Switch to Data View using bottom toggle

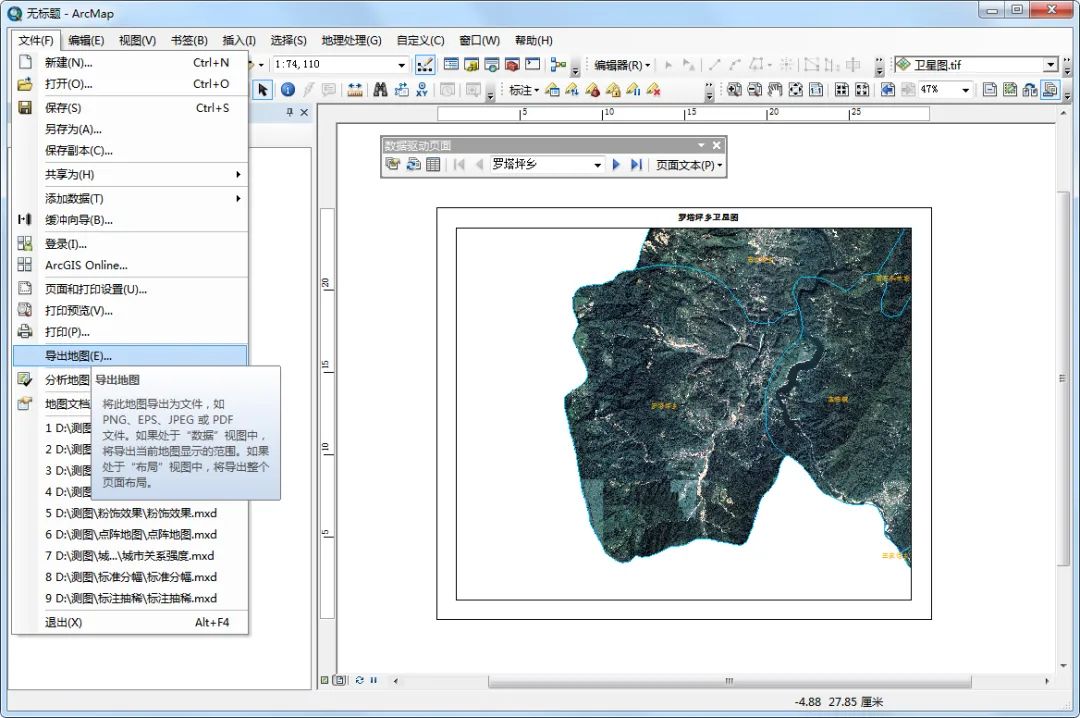click(324, 681)
